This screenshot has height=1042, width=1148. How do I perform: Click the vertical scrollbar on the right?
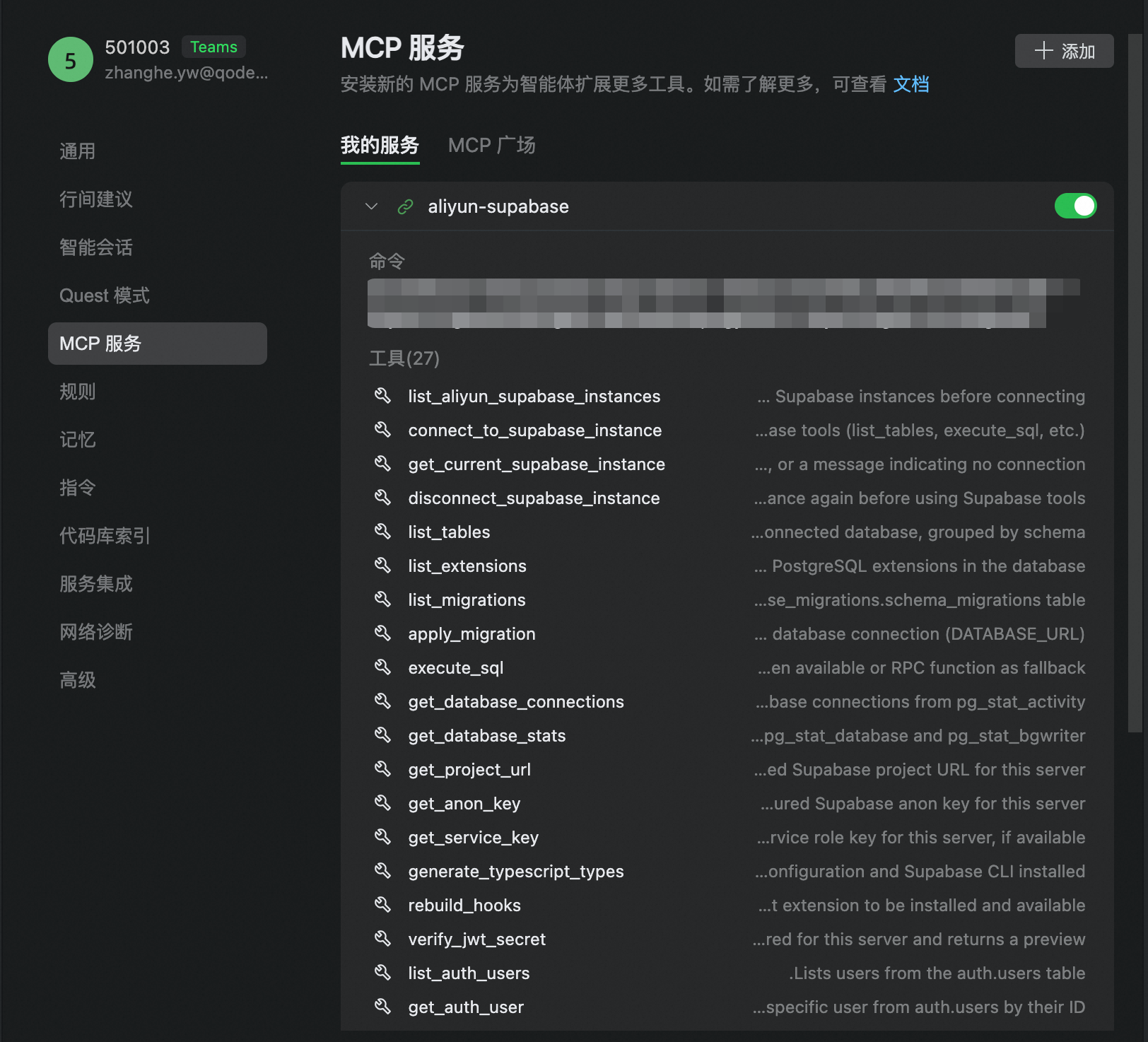(x=1134, y=382)
